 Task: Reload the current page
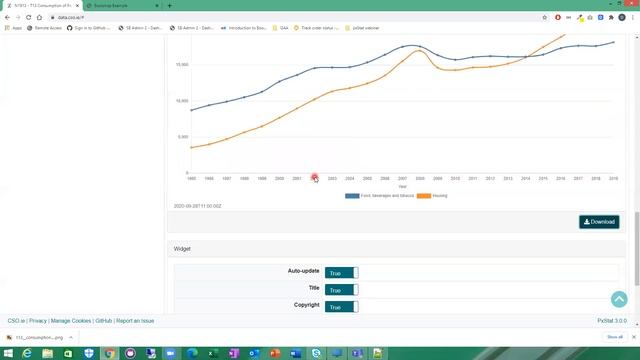pos(29,18)
